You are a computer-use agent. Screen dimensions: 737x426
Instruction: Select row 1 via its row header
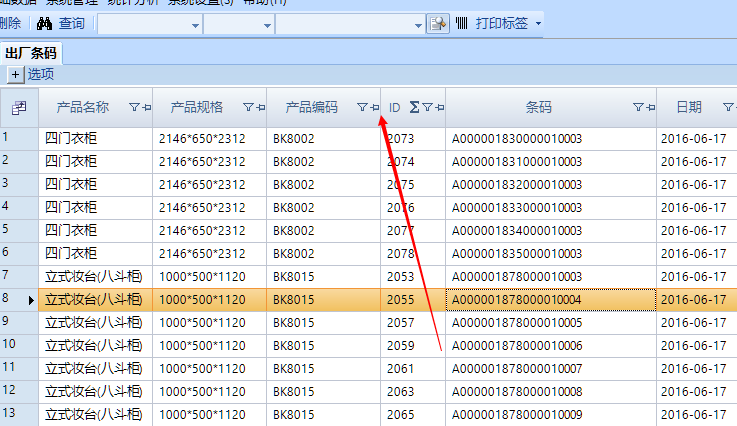pyautogui.click(x=18, y=138)
